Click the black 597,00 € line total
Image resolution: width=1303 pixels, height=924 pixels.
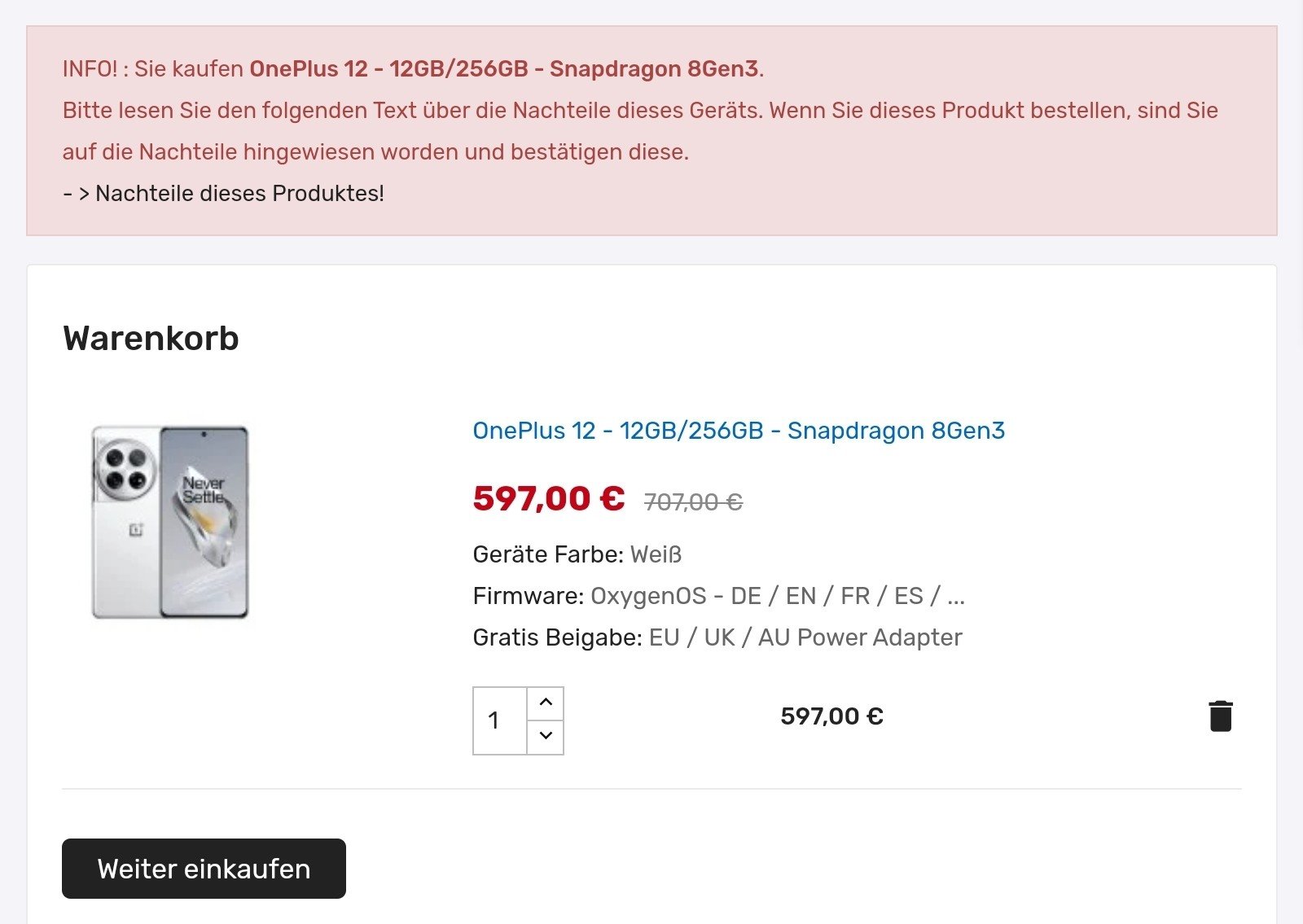coord(831,716)
